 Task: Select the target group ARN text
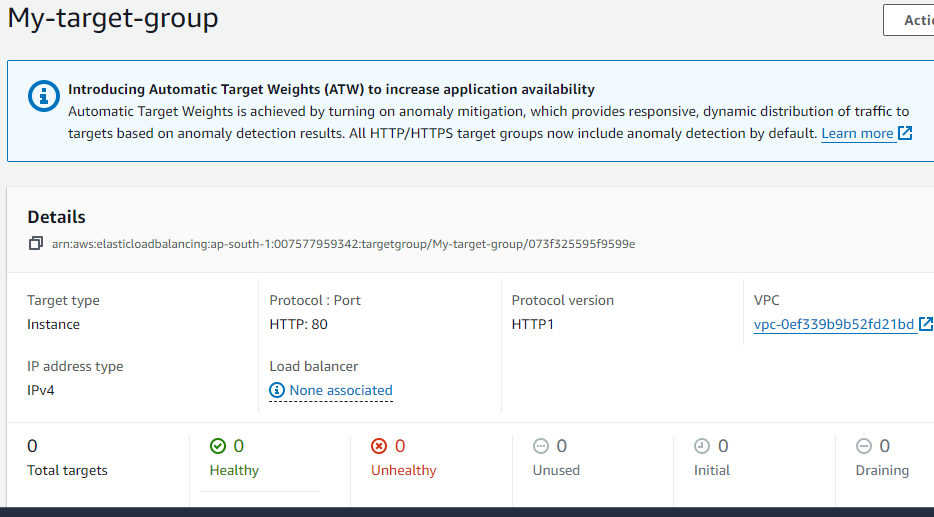(343, 244)
